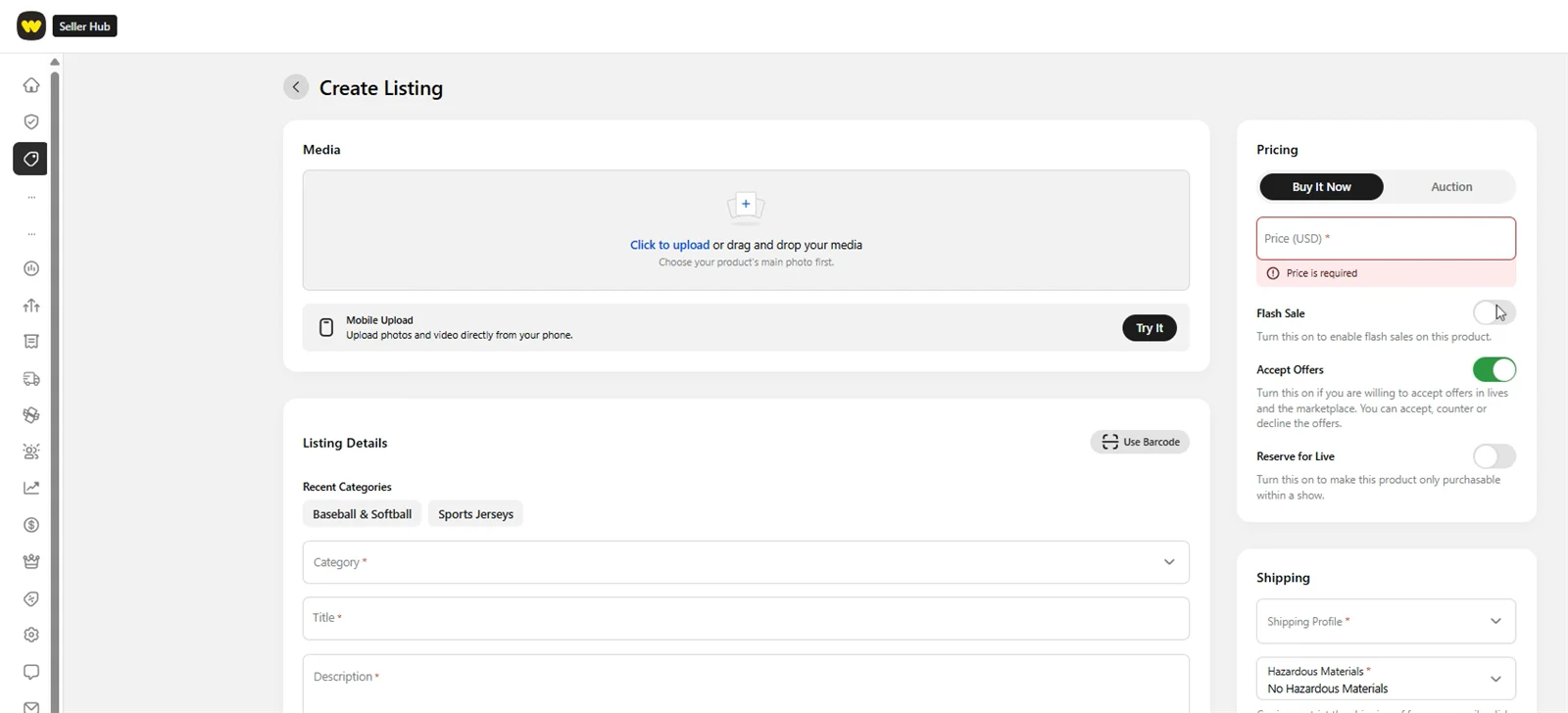Click the 'Price is required' error text
The width and height of the screenshot is (1568, 713).
coord(1321,273)
